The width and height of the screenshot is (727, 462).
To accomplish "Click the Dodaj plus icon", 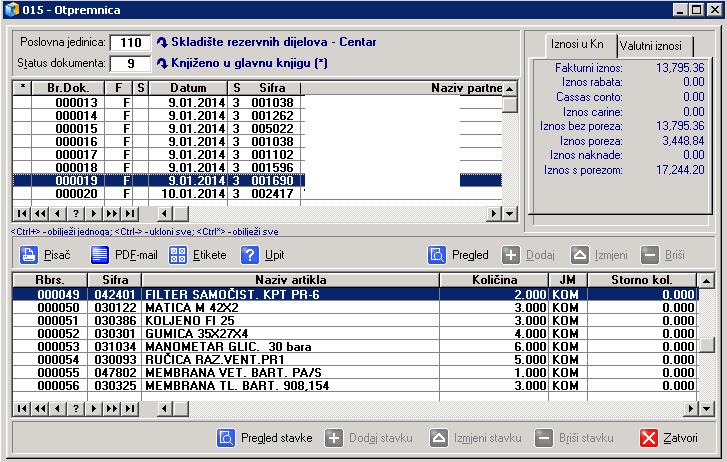I will pos(510,255).
